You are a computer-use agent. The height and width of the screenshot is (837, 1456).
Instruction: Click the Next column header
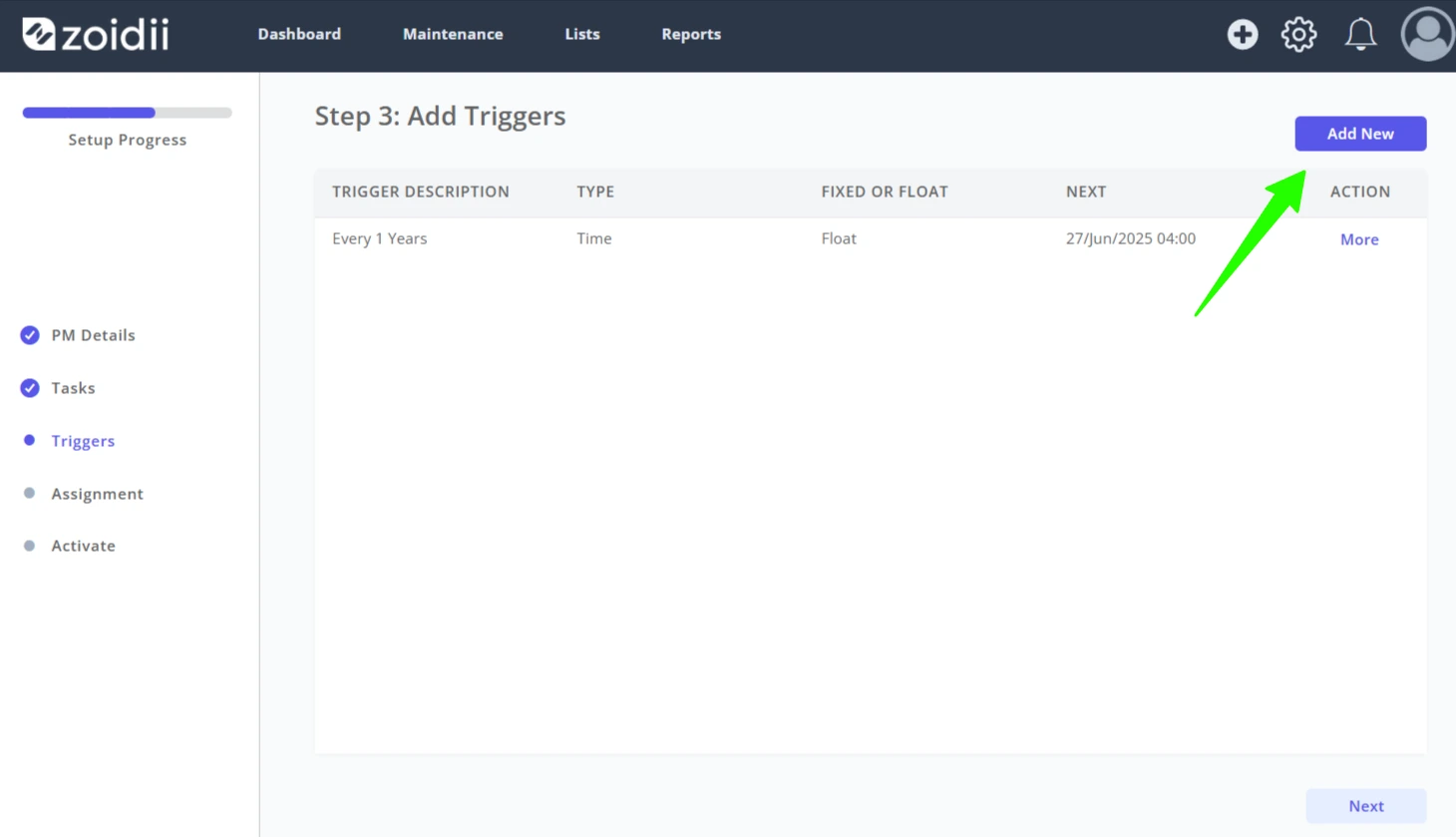point(1086,192)
